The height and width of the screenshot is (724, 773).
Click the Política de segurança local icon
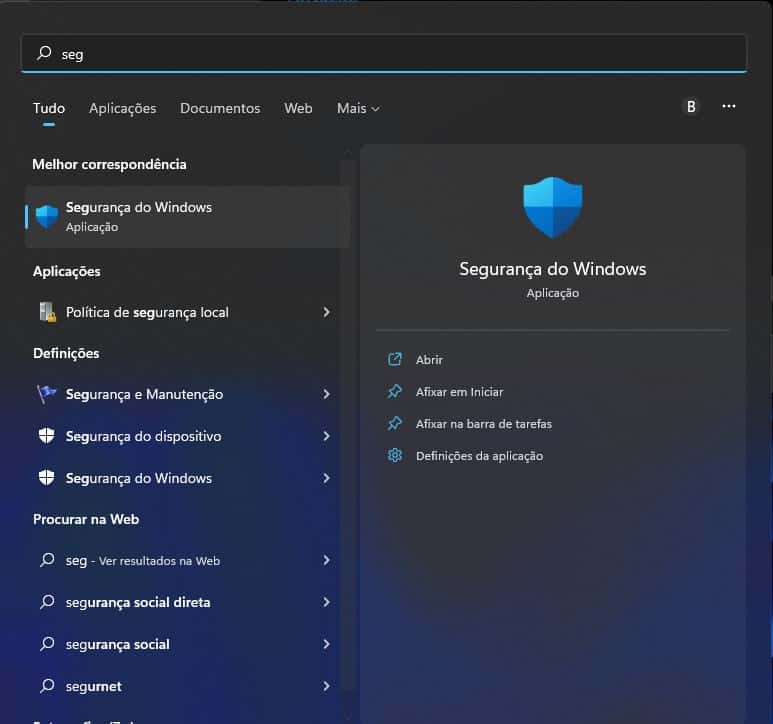[x=47, y=312]
